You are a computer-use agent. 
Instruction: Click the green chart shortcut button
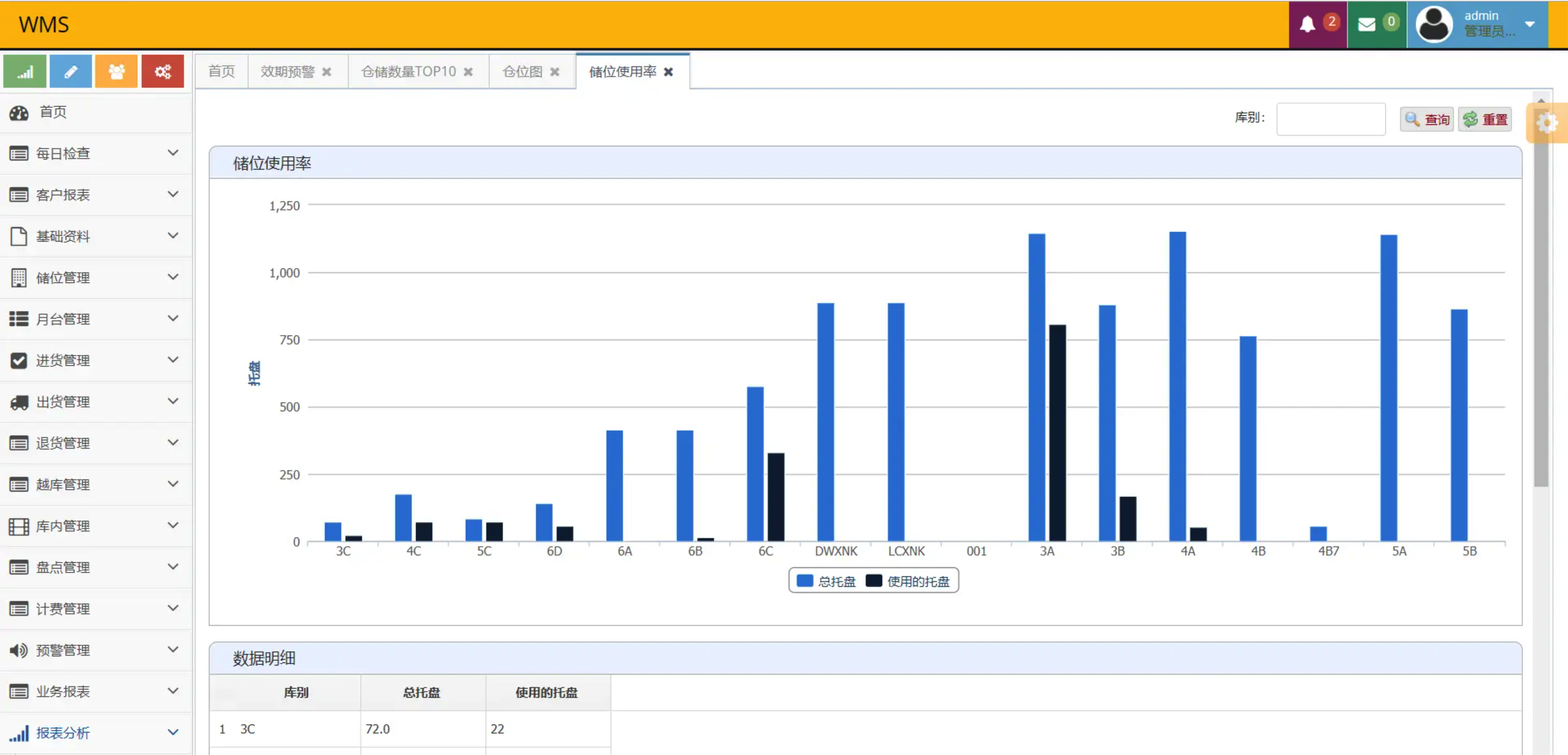coord(25,72)
